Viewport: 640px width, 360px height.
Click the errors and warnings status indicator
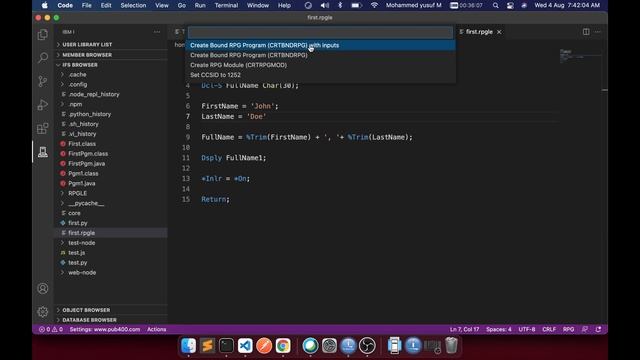coord(51,329)
